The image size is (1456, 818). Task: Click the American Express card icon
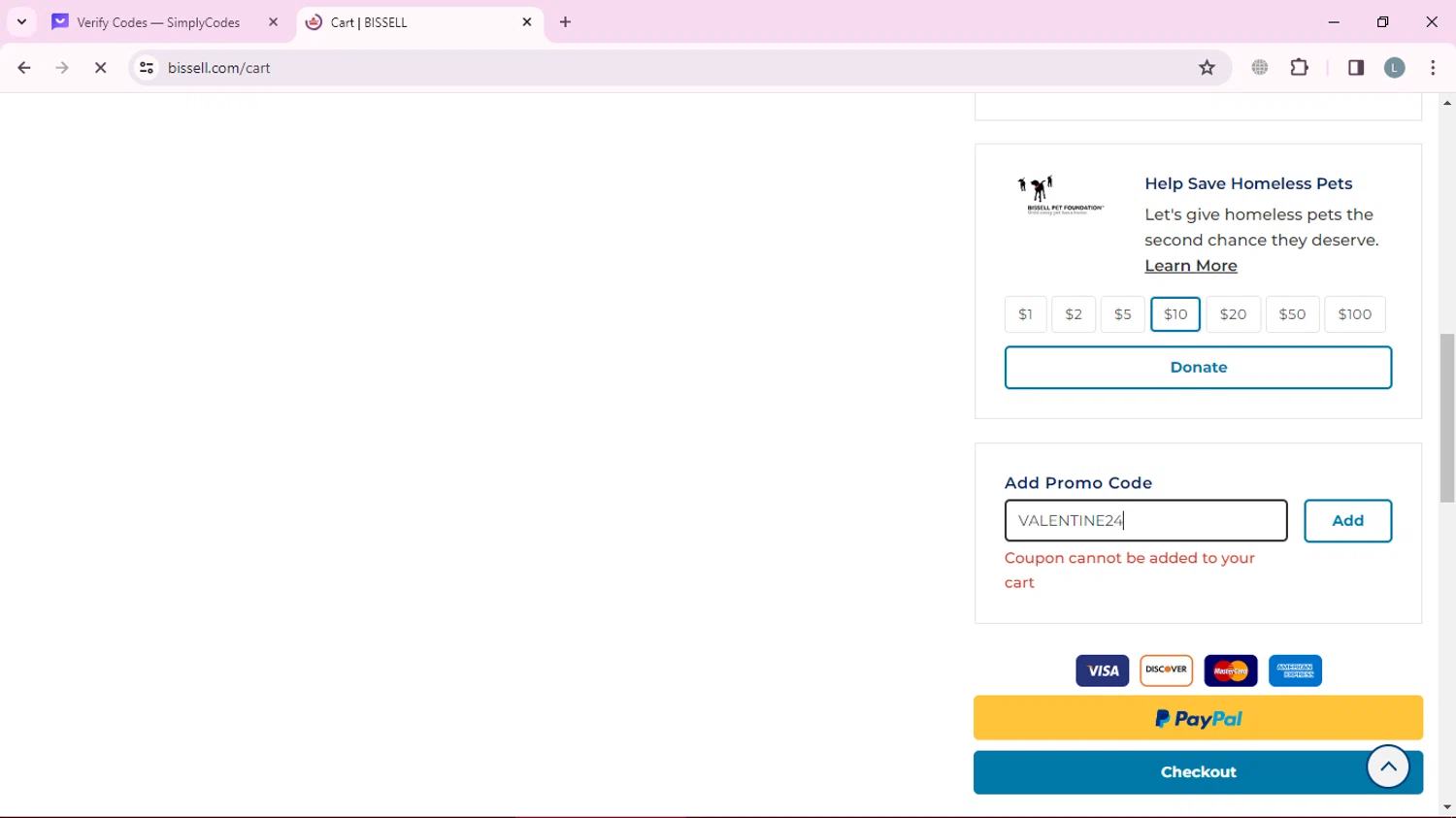click(1296, 671)
